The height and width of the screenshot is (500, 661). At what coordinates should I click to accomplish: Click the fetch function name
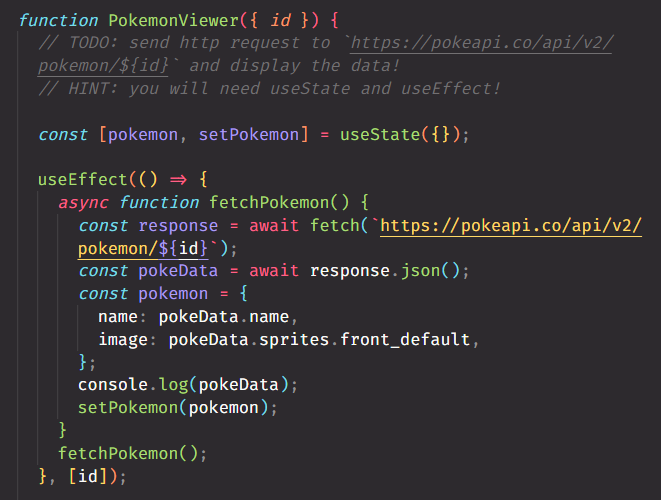335,226
